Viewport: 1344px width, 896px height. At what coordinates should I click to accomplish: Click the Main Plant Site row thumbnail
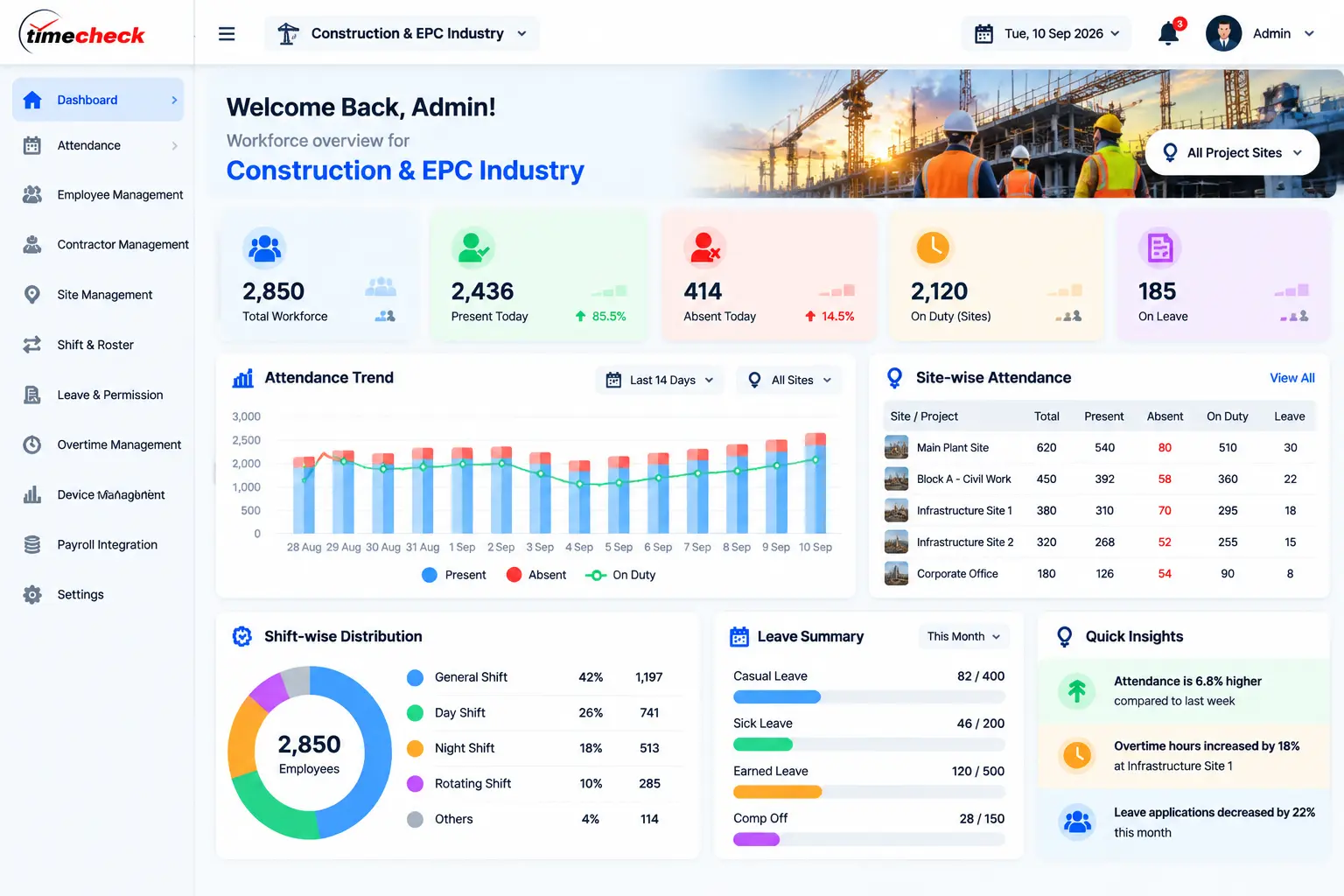tap(896, 447)
